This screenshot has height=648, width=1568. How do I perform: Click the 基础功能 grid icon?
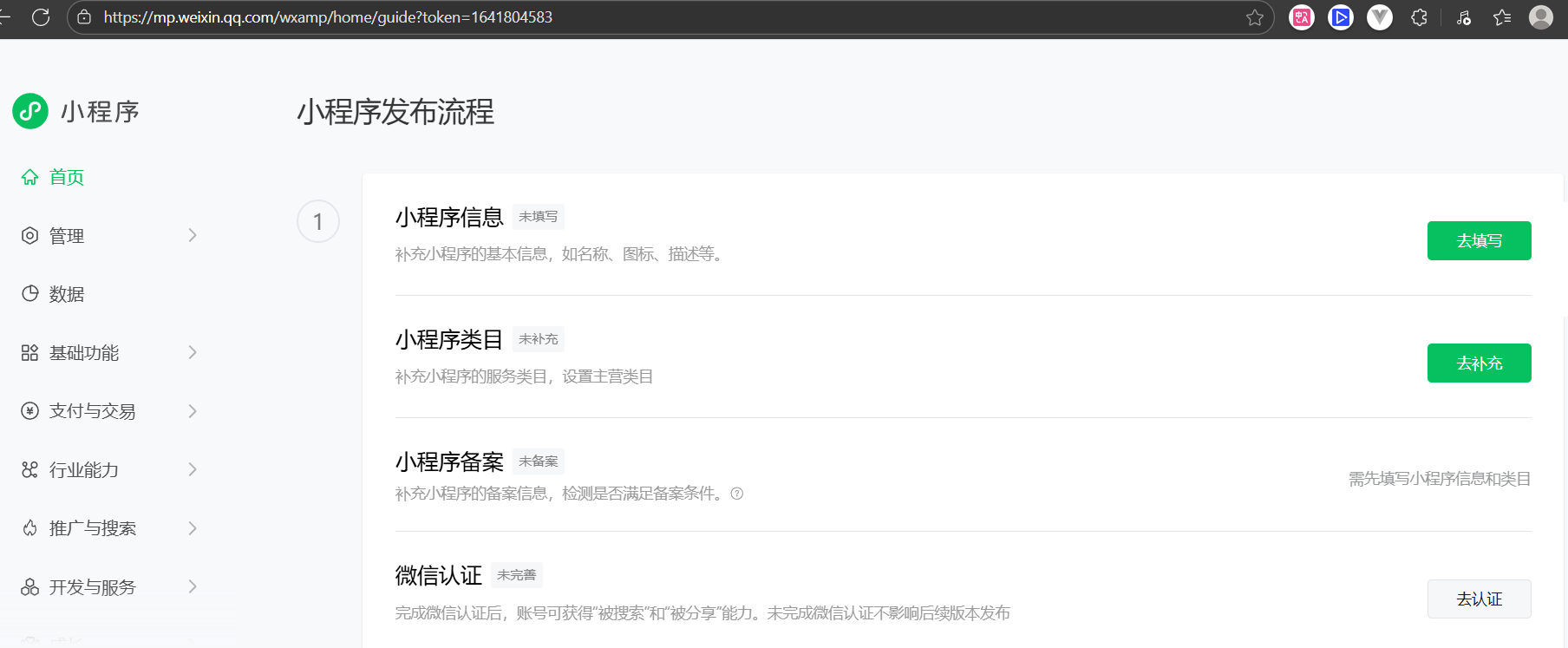30,352
